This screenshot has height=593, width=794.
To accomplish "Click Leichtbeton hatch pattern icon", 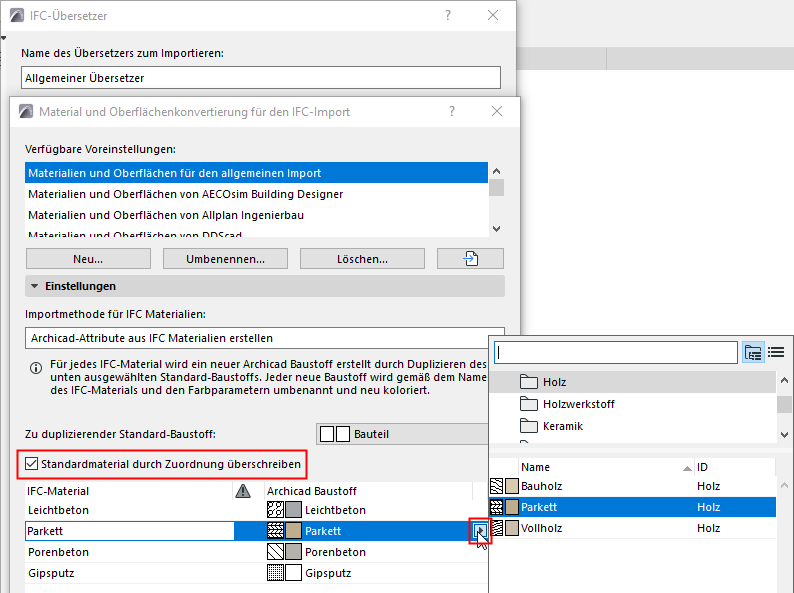I will click(x=275, y=510).
